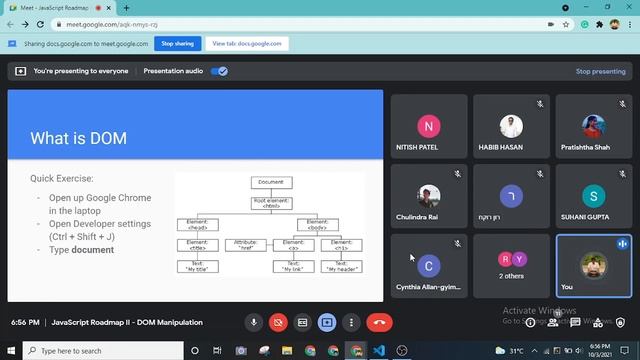
Task: Select NITISH PATEL participant tile
Action: pos(429,126)
